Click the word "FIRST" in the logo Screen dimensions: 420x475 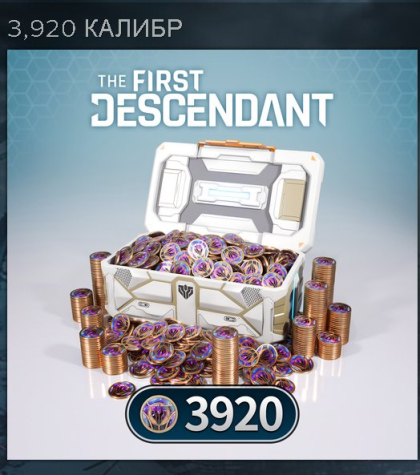coord(167,81)
